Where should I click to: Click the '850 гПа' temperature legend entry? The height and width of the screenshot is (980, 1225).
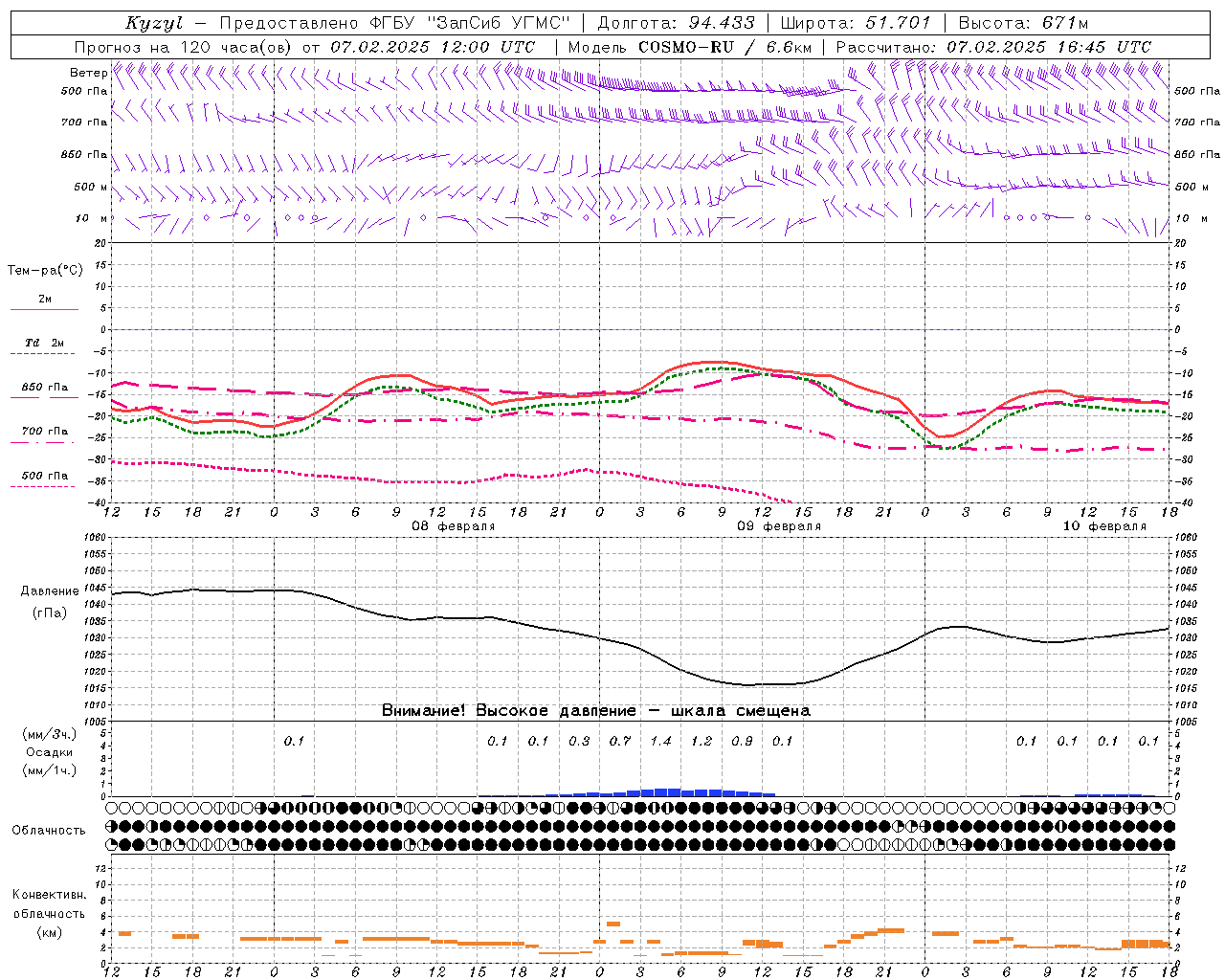point(45,388)
